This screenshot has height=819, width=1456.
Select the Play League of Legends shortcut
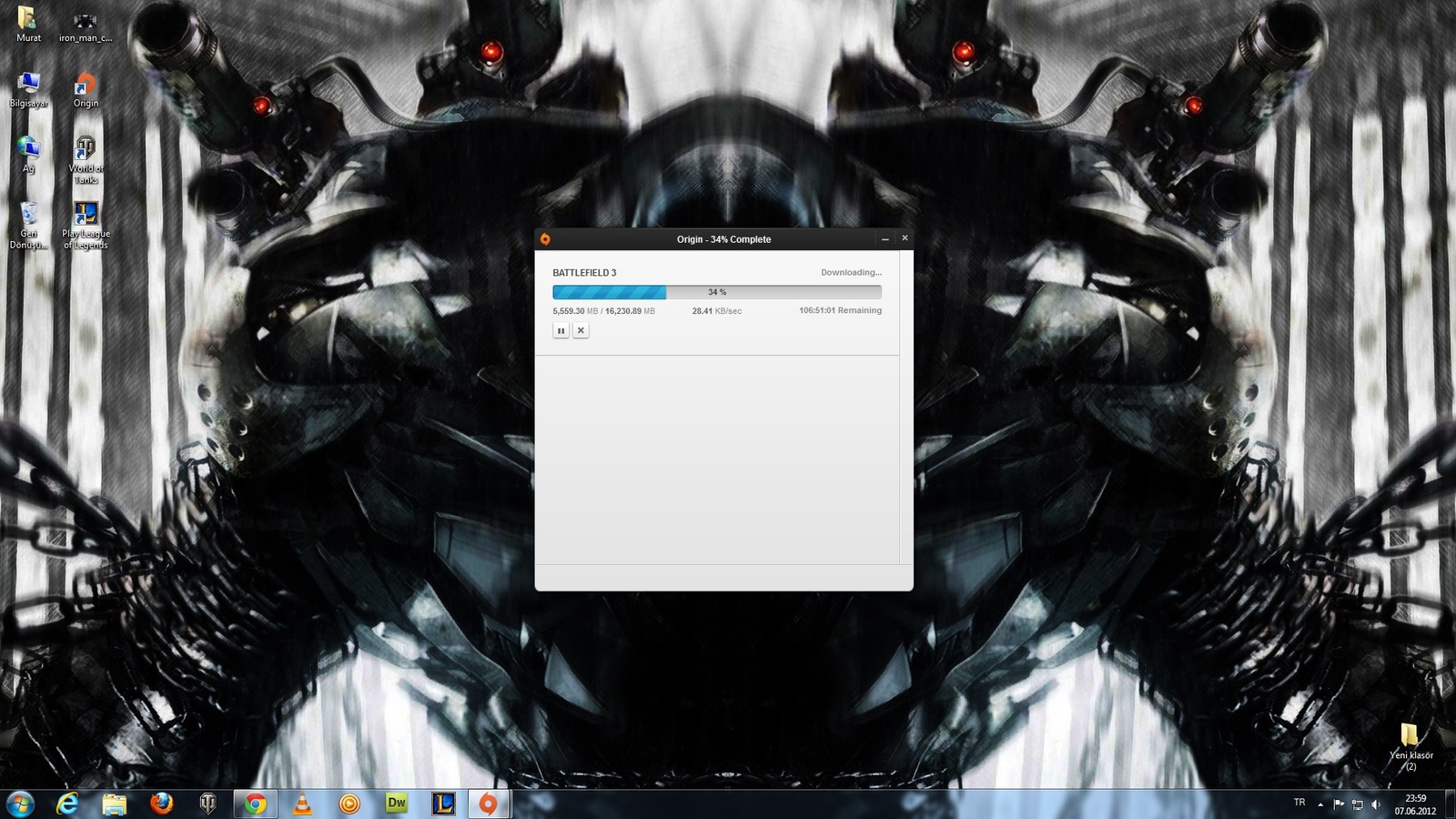coord(86,226)
